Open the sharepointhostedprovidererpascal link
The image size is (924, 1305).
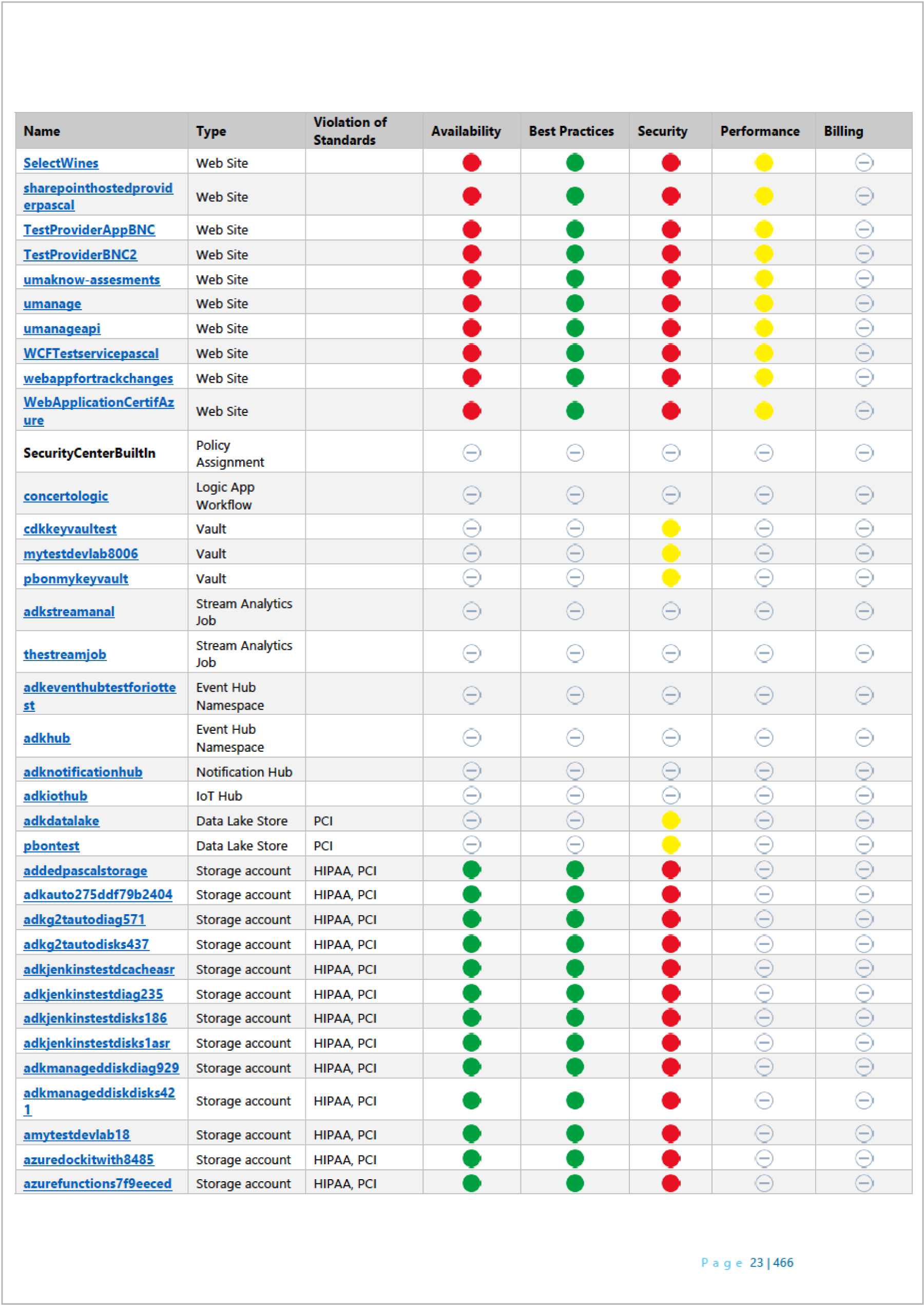98,196
